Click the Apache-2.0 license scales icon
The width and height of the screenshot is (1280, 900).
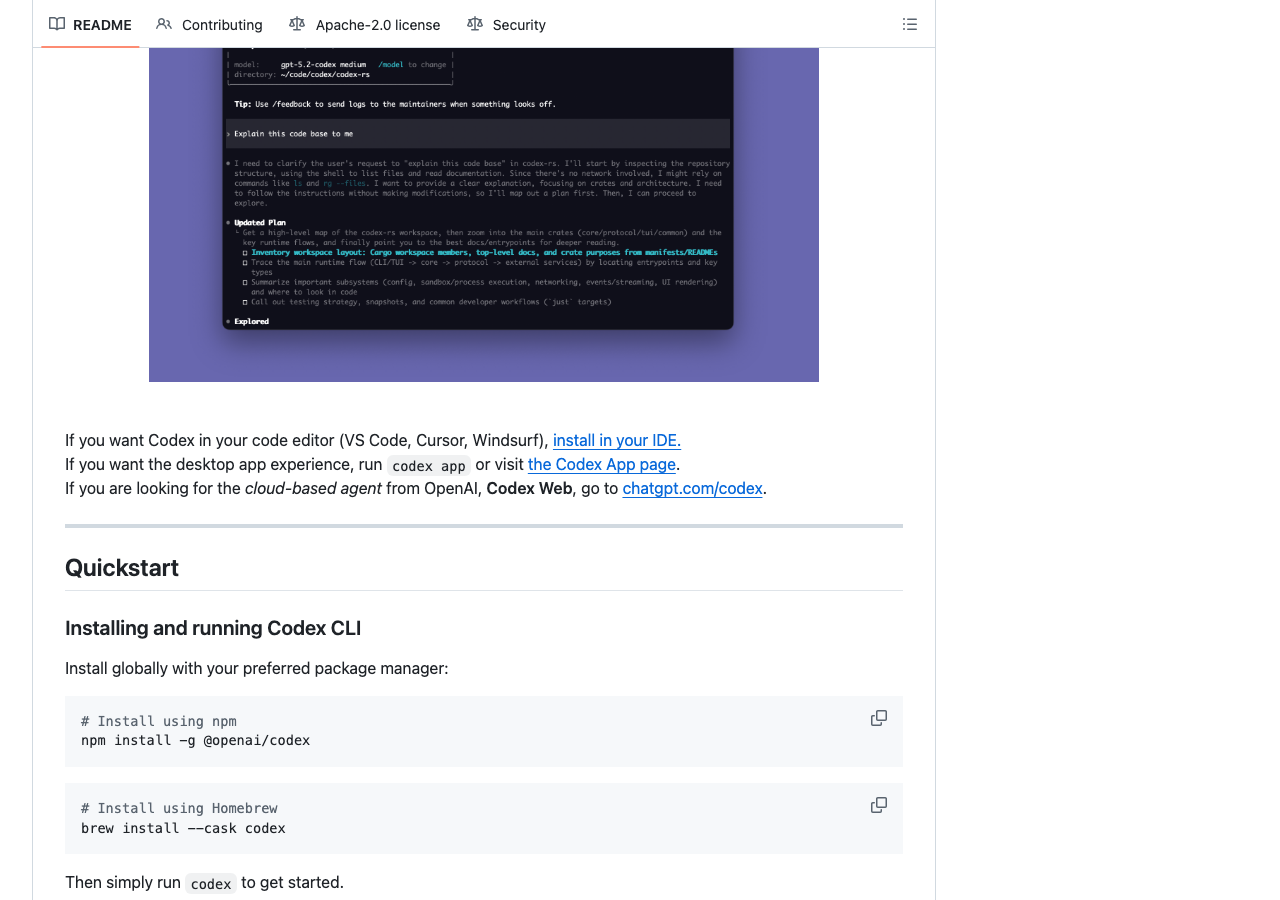pos(297,24)
